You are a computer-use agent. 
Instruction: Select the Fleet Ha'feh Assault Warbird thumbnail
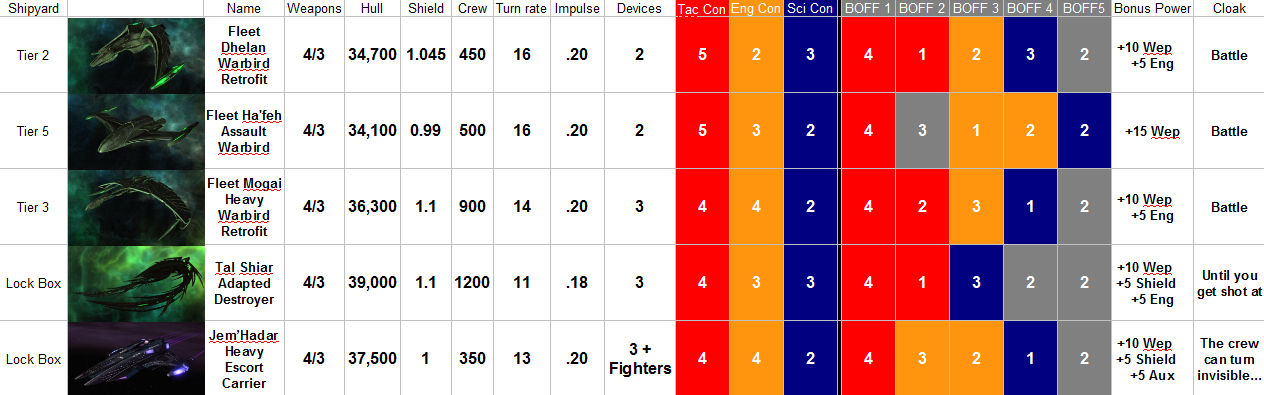135,131
